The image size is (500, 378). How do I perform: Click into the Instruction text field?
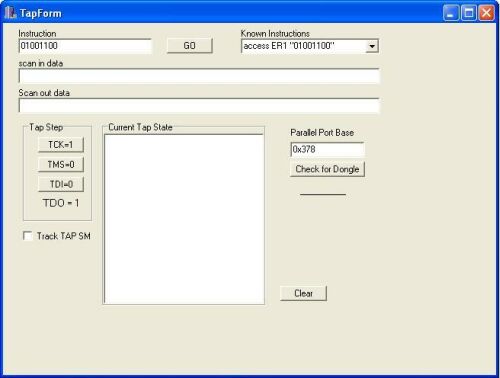(x=85, y=46)
